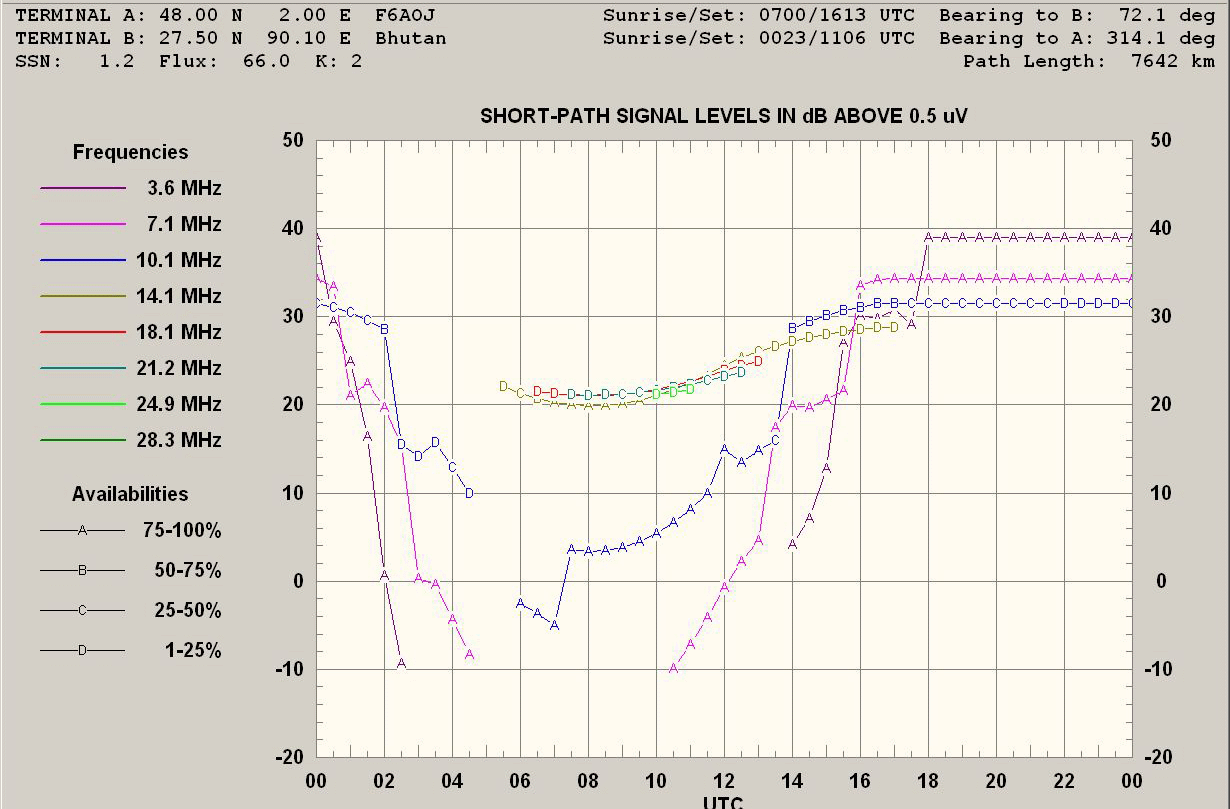Click the Frequencies legend heading
Viewport: 1230px width, 809px height.
coord(130,152)
